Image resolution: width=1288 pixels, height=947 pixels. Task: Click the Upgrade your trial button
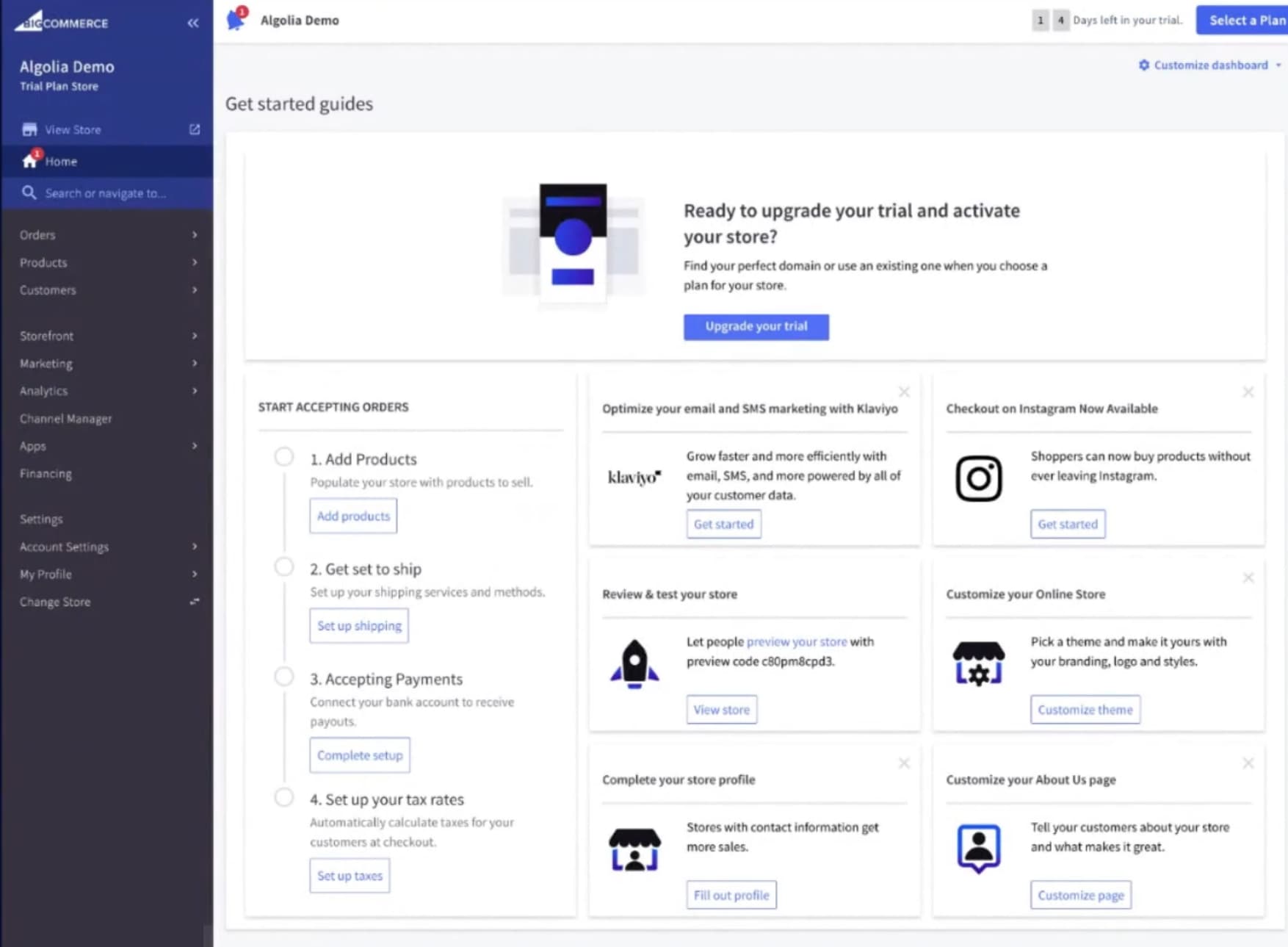756,326
